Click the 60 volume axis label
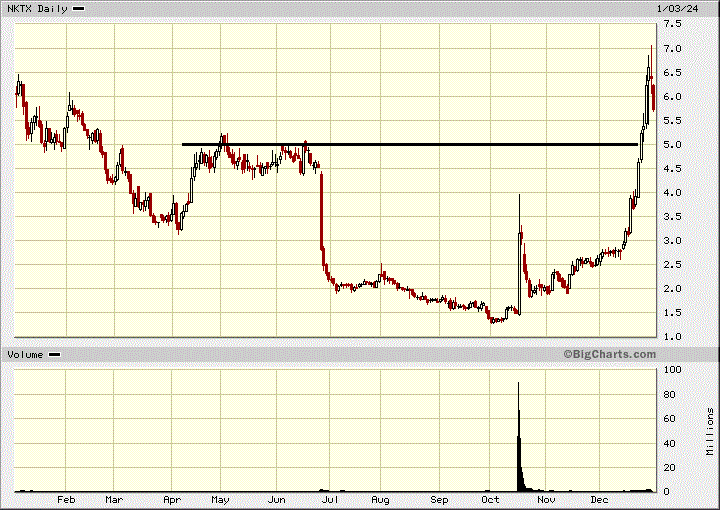 [669, 419]
